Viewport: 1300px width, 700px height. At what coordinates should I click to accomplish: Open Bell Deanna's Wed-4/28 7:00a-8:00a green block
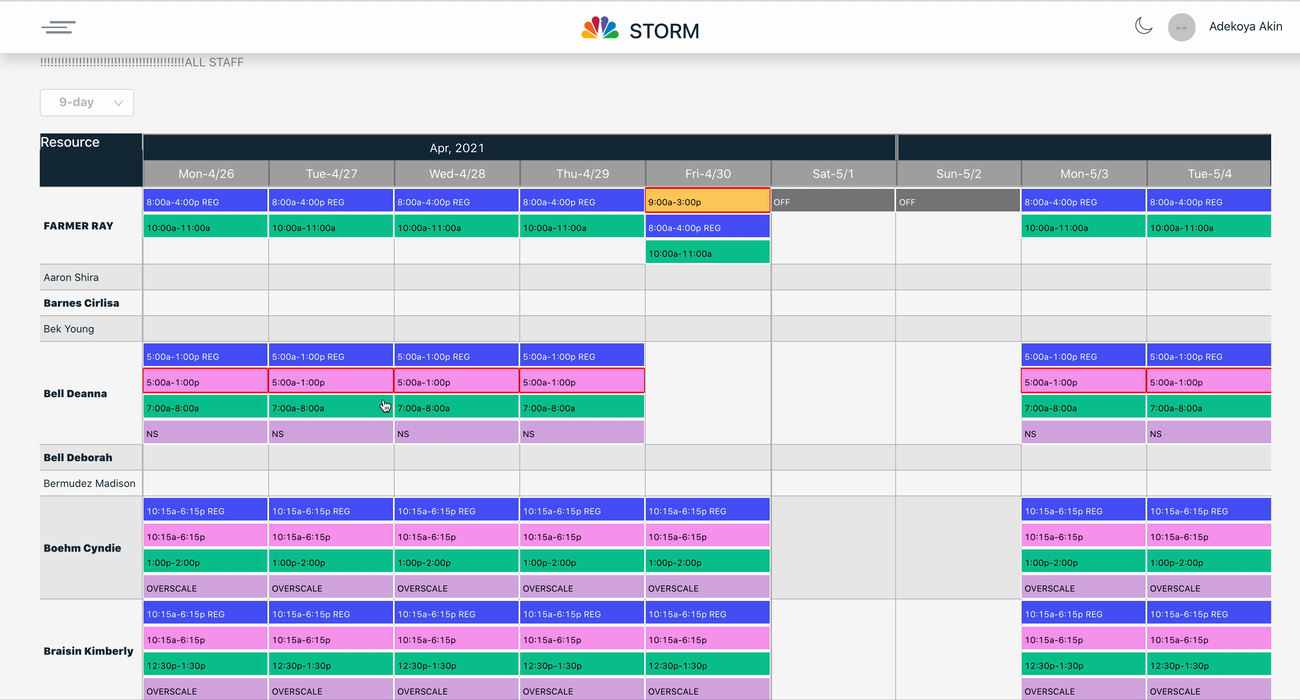click(x=457, y=408)
